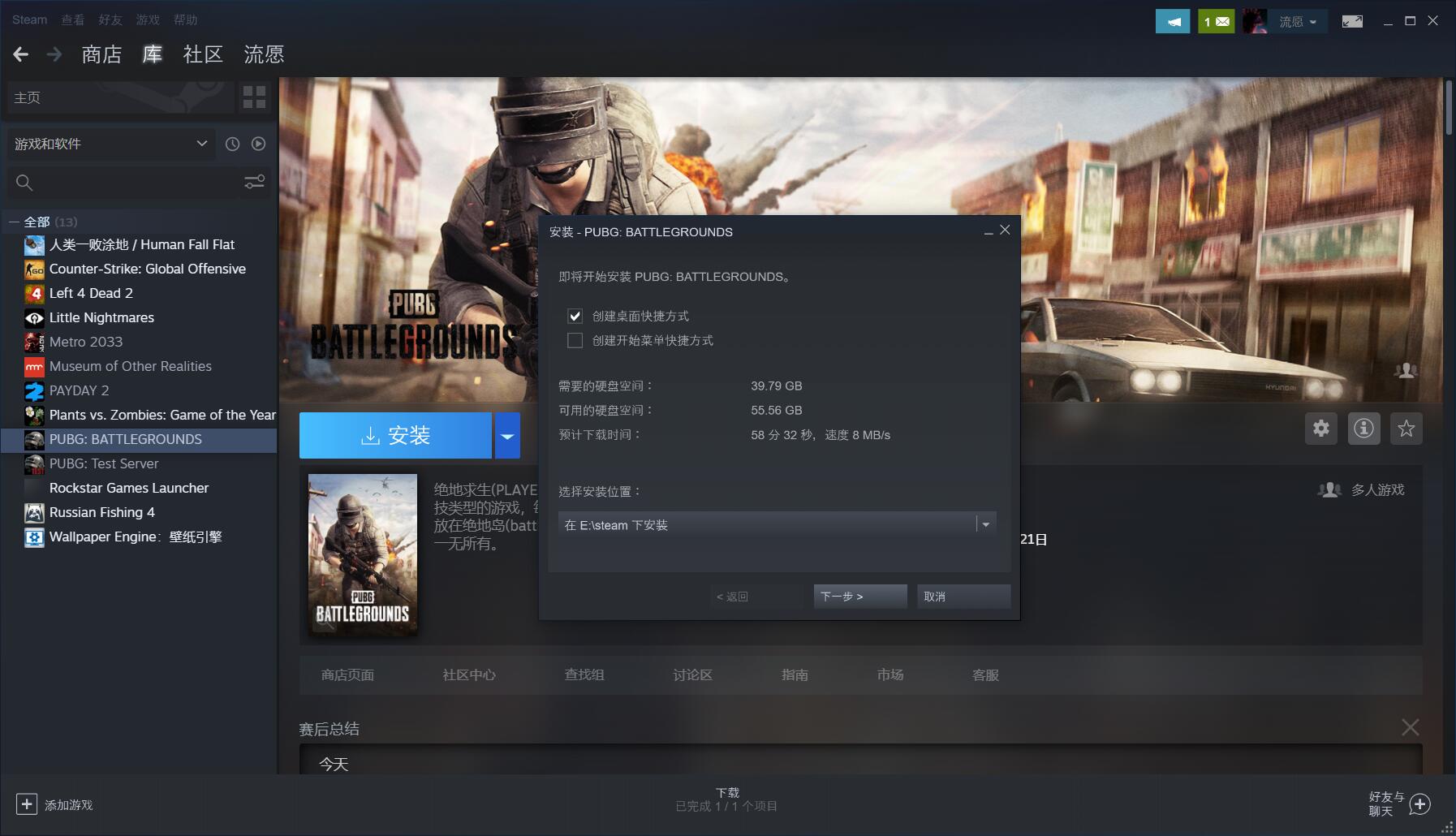Open the downloads status at bottom
The width and height of the screenshot is (1456, 836).
pyautogui.click(x=727, y=799)
